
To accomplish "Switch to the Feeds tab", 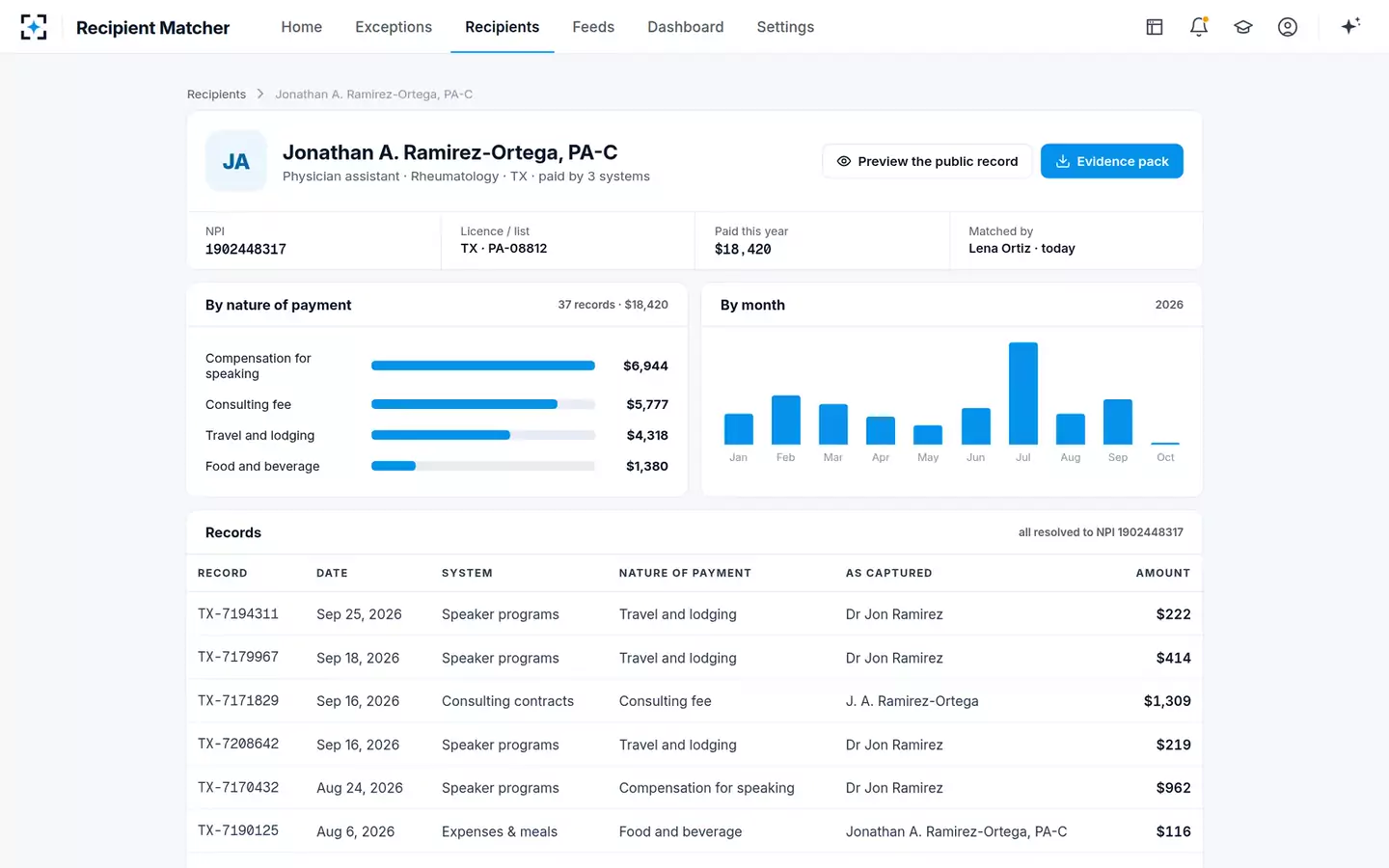I will tap(593, 27).
